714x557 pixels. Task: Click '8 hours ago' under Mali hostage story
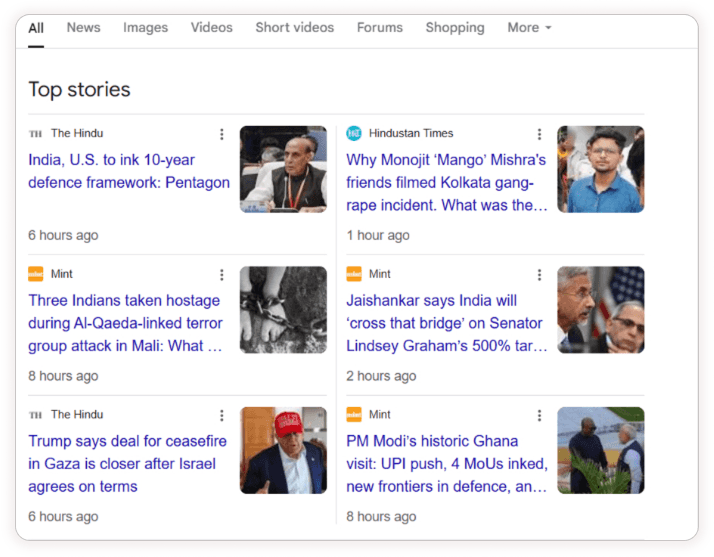63,376
